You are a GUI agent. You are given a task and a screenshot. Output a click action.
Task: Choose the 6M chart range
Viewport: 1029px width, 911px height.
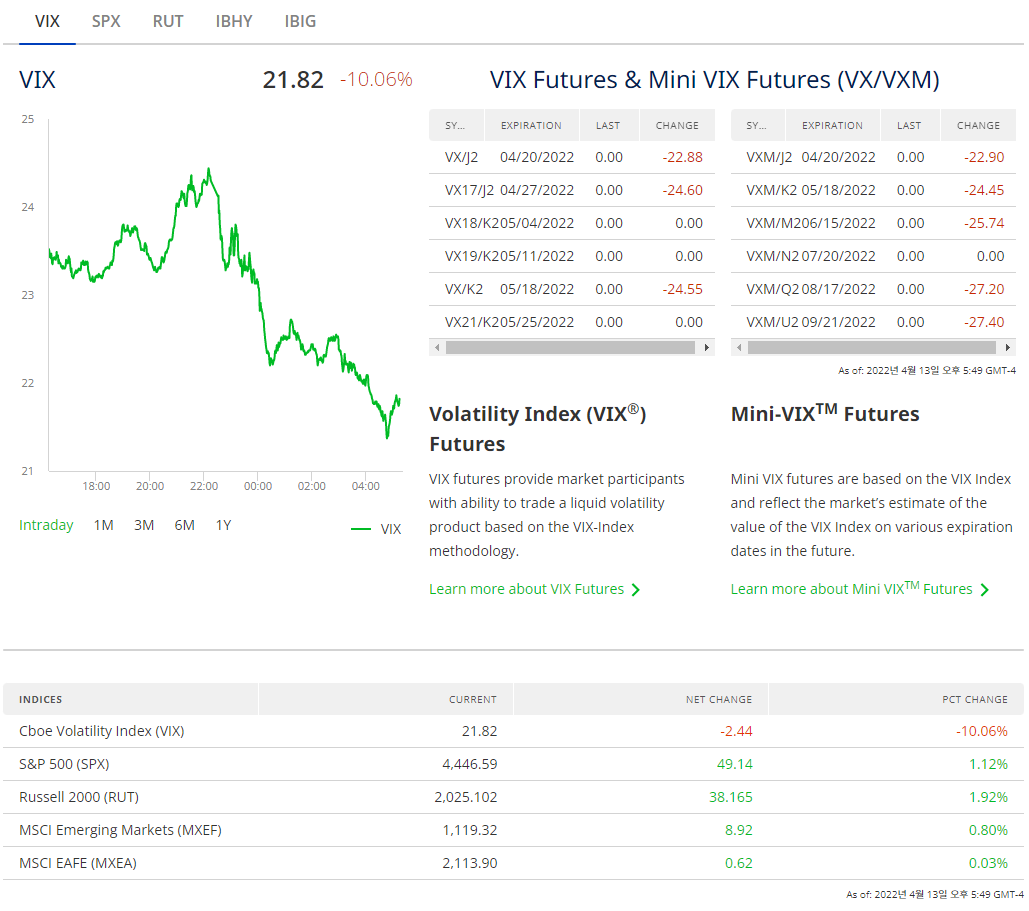click(184, 525)
